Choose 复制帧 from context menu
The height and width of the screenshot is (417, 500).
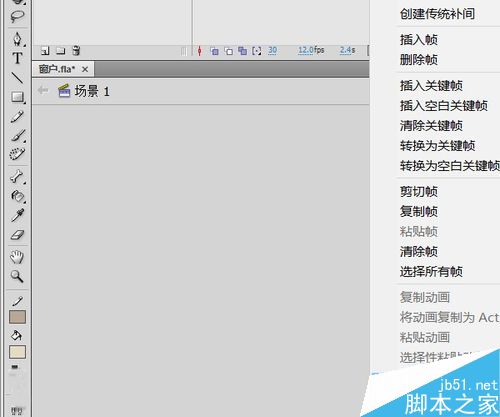[x=419, y=211]
